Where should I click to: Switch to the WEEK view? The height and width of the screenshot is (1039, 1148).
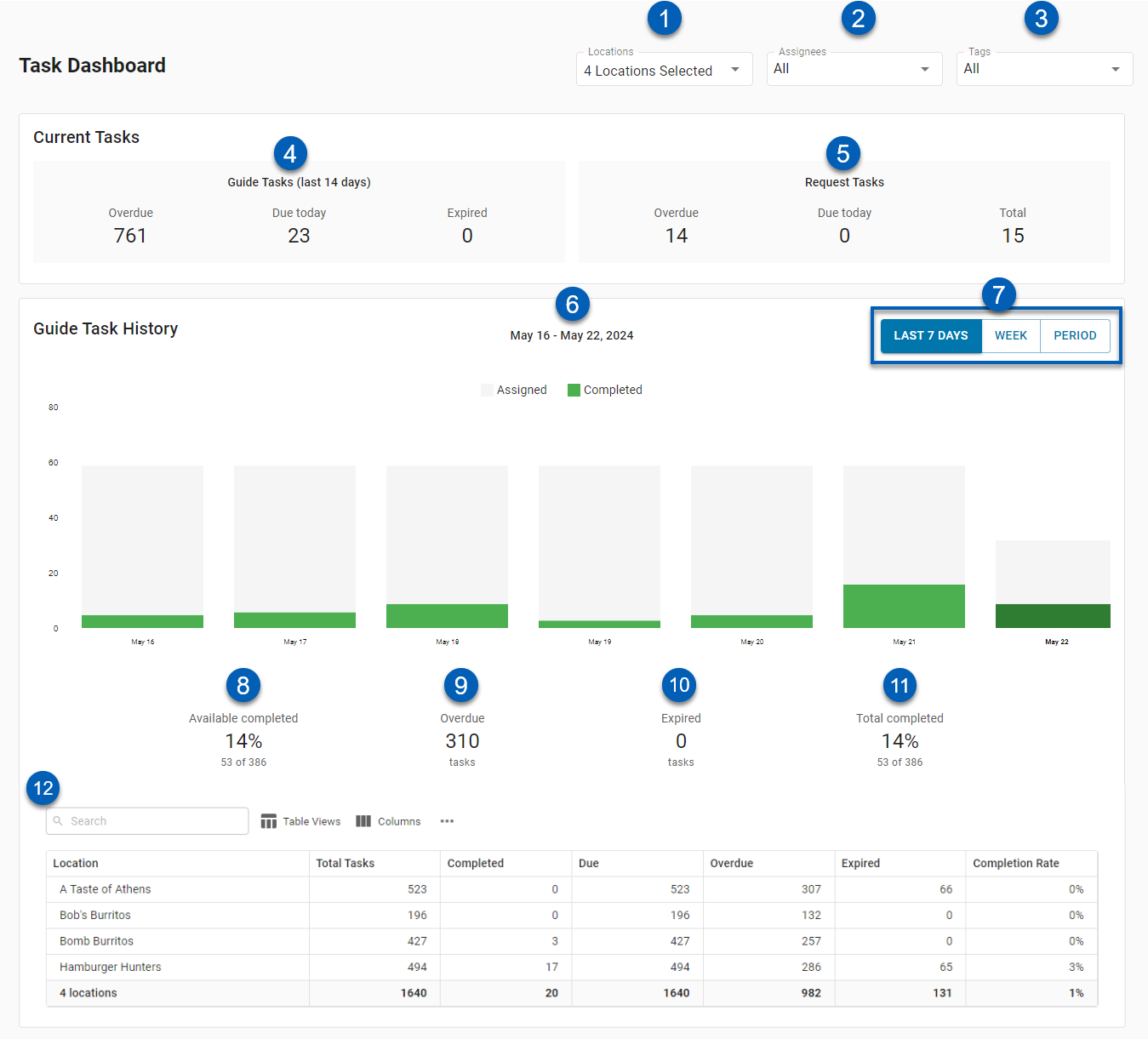[x=1010, y=335]
